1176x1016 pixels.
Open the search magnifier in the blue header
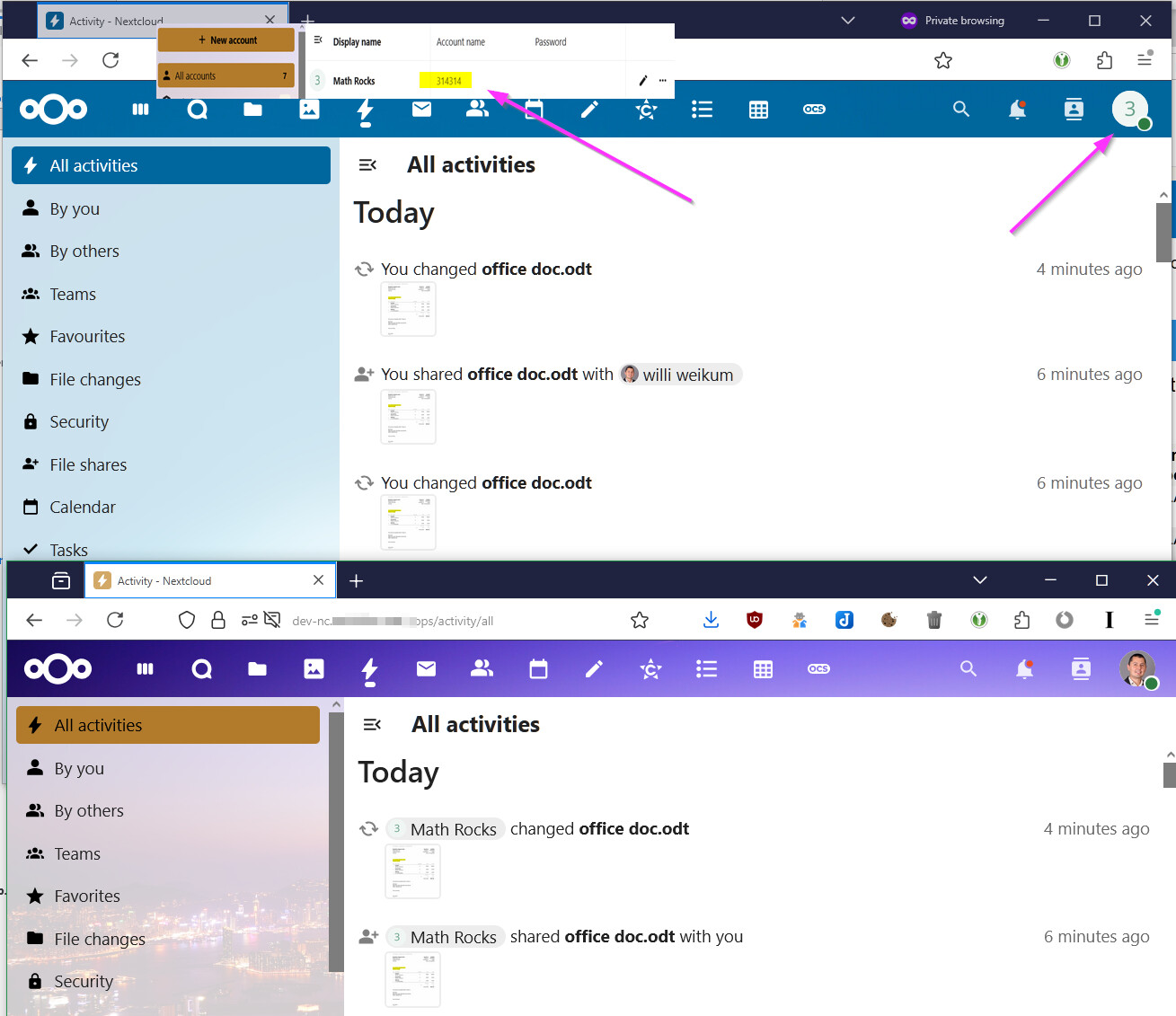[x=960, y=110]
